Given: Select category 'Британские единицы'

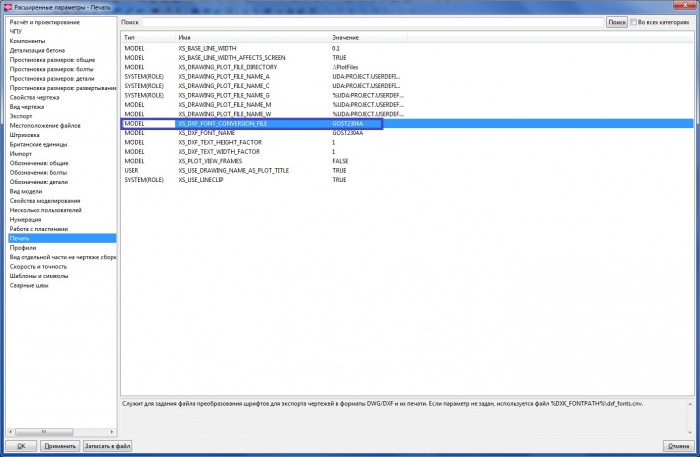Looking at the screenshot, I should tap(38, 144).
